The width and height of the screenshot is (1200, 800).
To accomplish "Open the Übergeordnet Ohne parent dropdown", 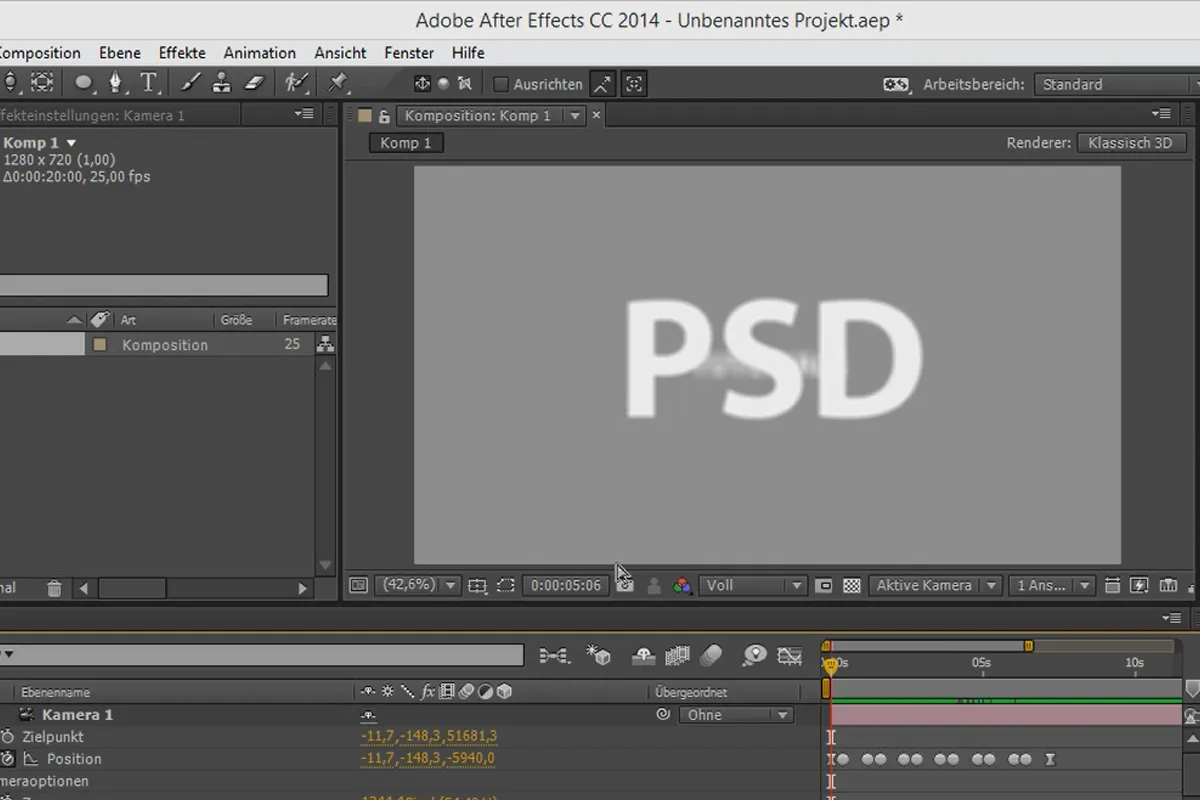I will [x=735, y=715].
